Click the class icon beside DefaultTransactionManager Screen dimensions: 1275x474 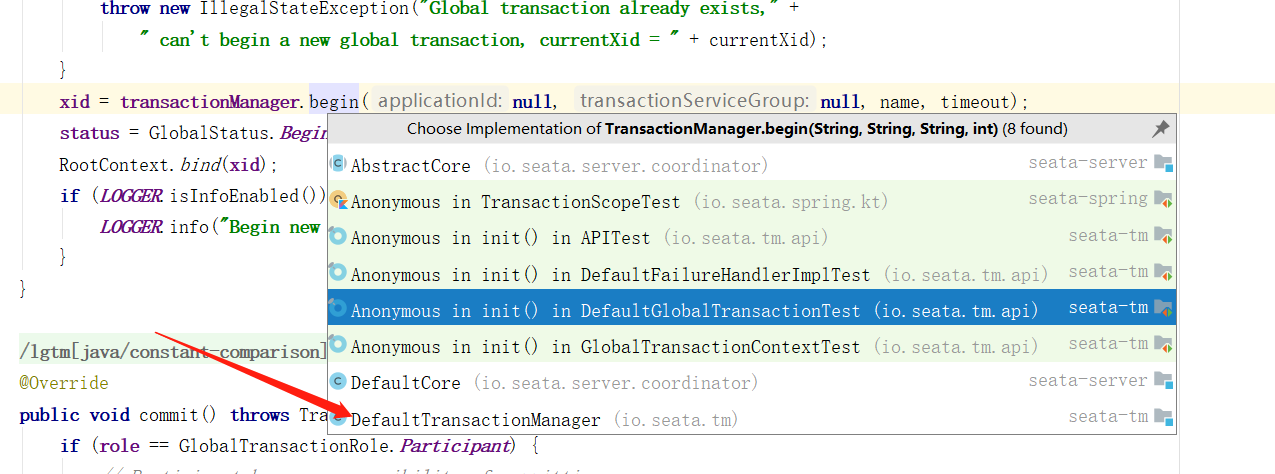pyautogui.click(x=338, y=417)
